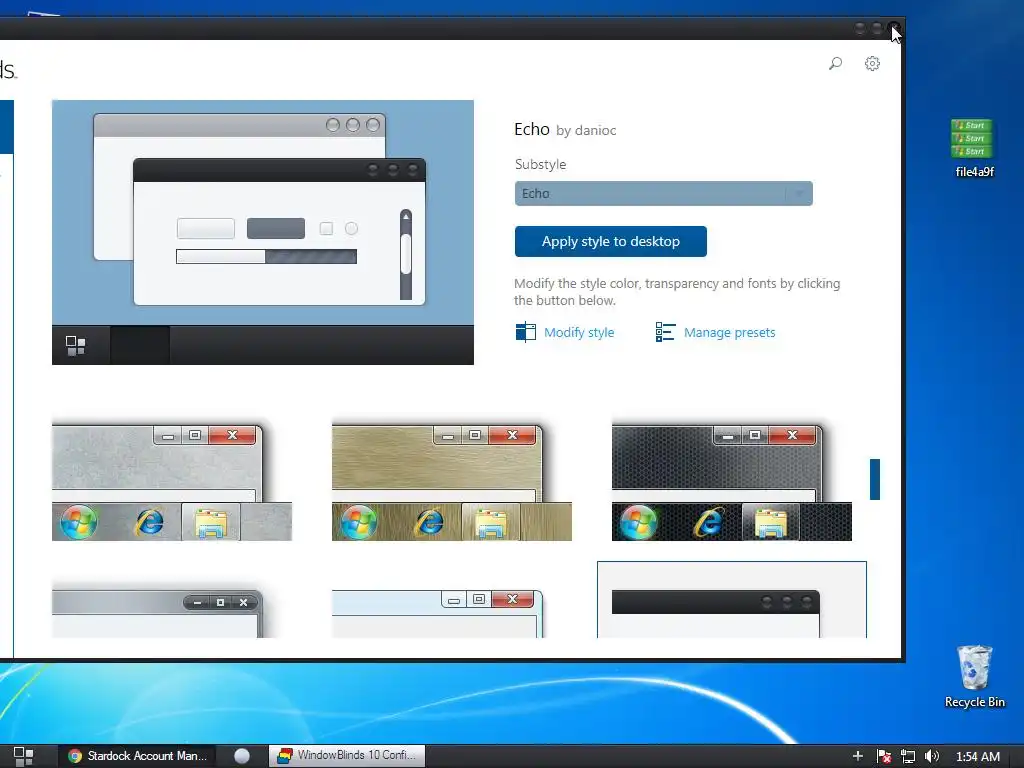Click the round white taskbar icon
The image size is (1024, 768).
[242, 756]
